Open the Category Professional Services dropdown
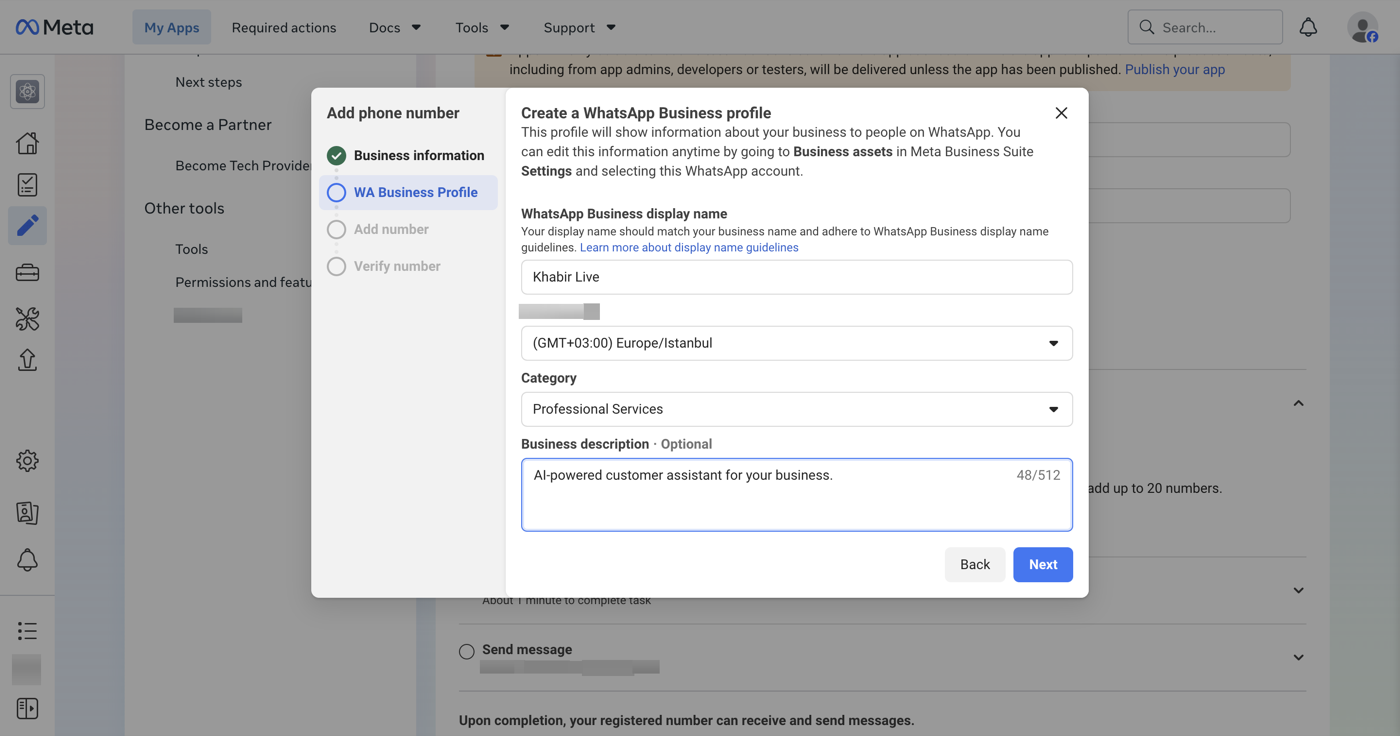Viewport: 1400px width, 736px height. tap(797, 409)
